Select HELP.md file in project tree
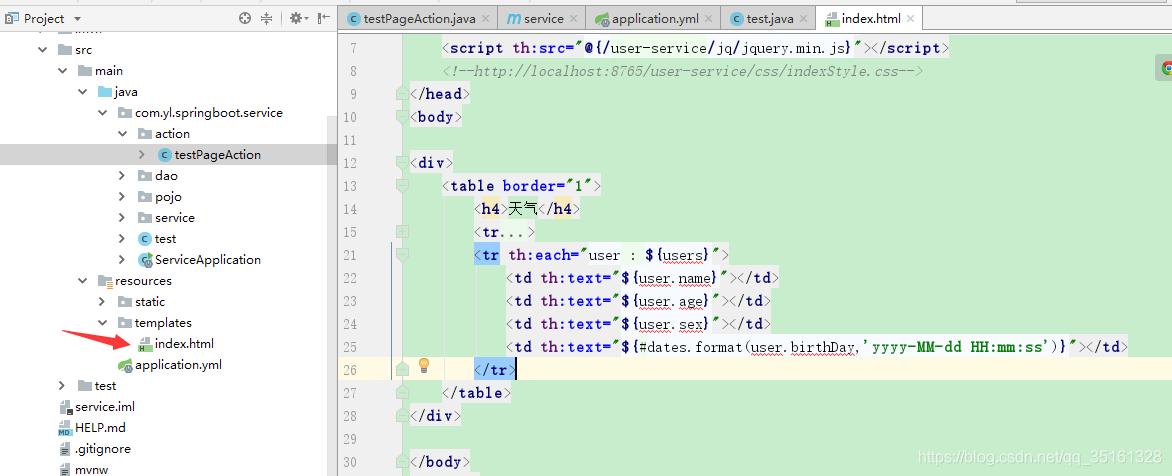Image resolution: width=1172 pixels, height=476 pixels. (100, 428)
